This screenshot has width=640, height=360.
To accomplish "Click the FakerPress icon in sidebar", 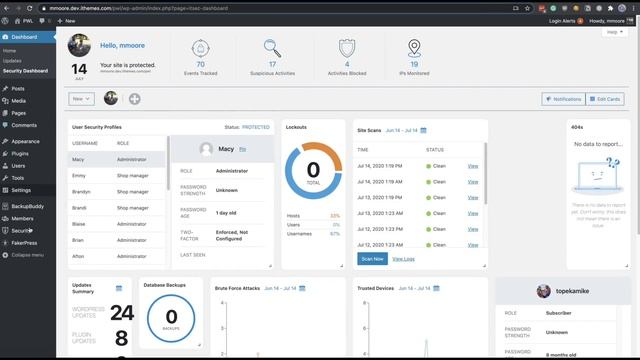I will point(5,243).
